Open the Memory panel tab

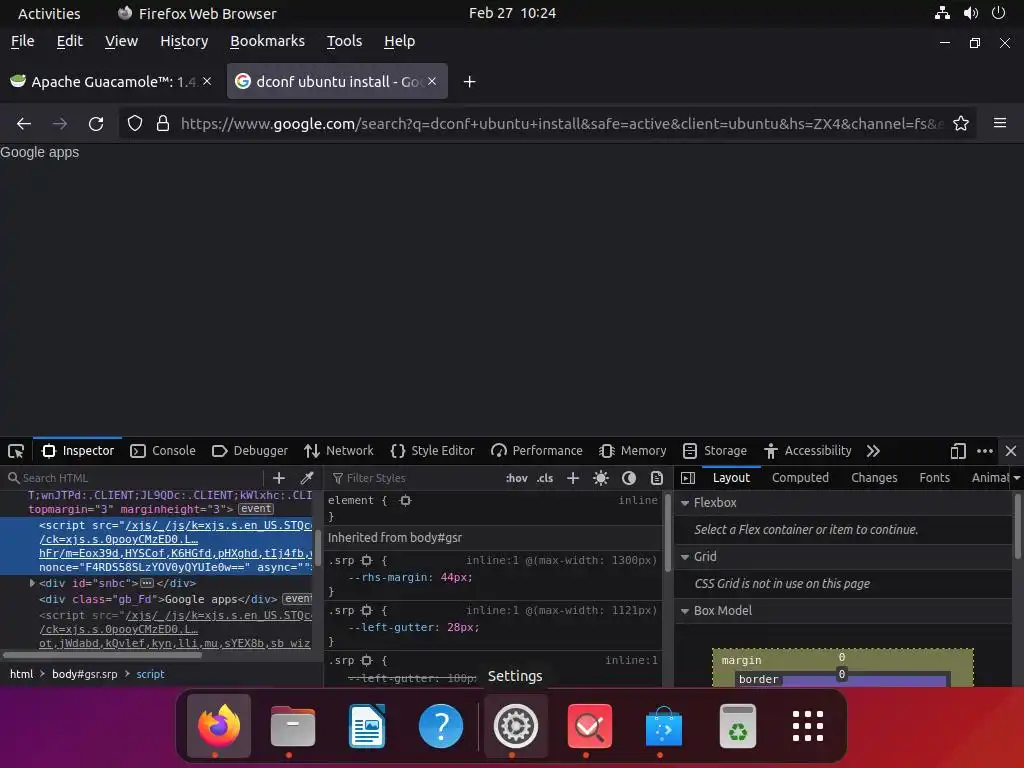pyautogui.click(x=633, y=451)
